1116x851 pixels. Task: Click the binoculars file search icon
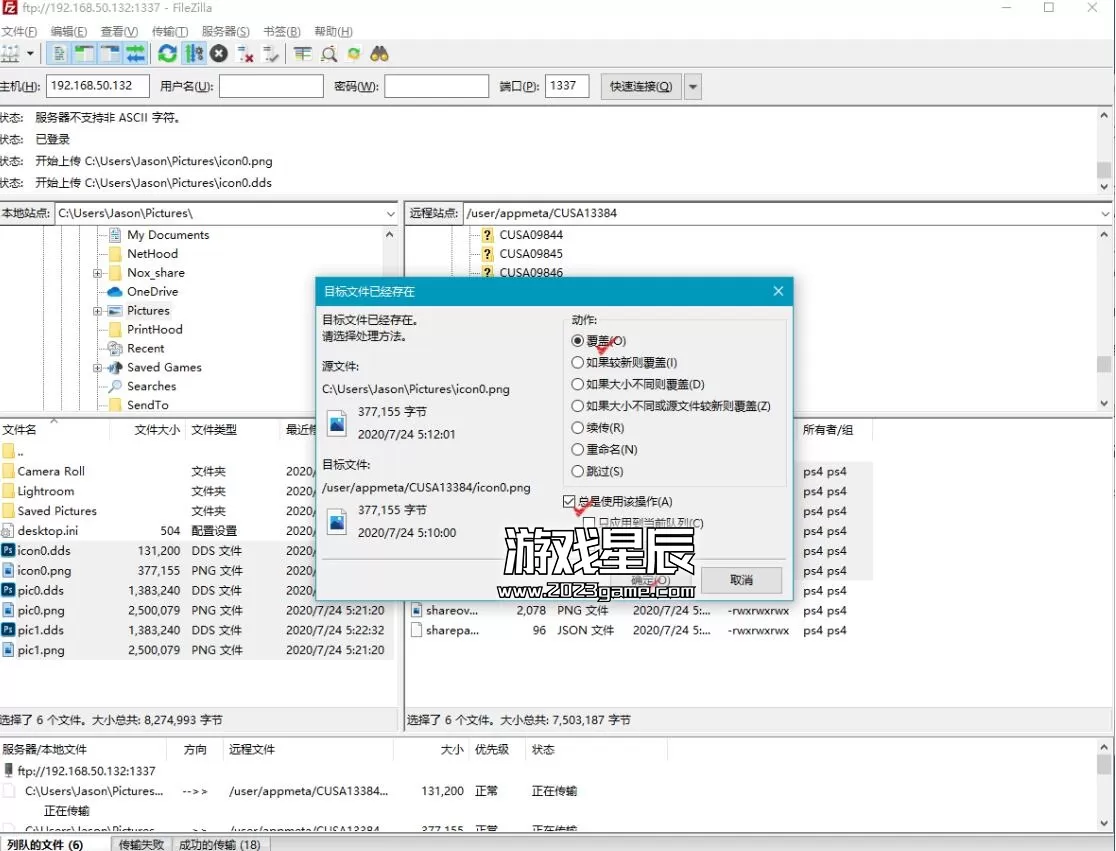380,54
